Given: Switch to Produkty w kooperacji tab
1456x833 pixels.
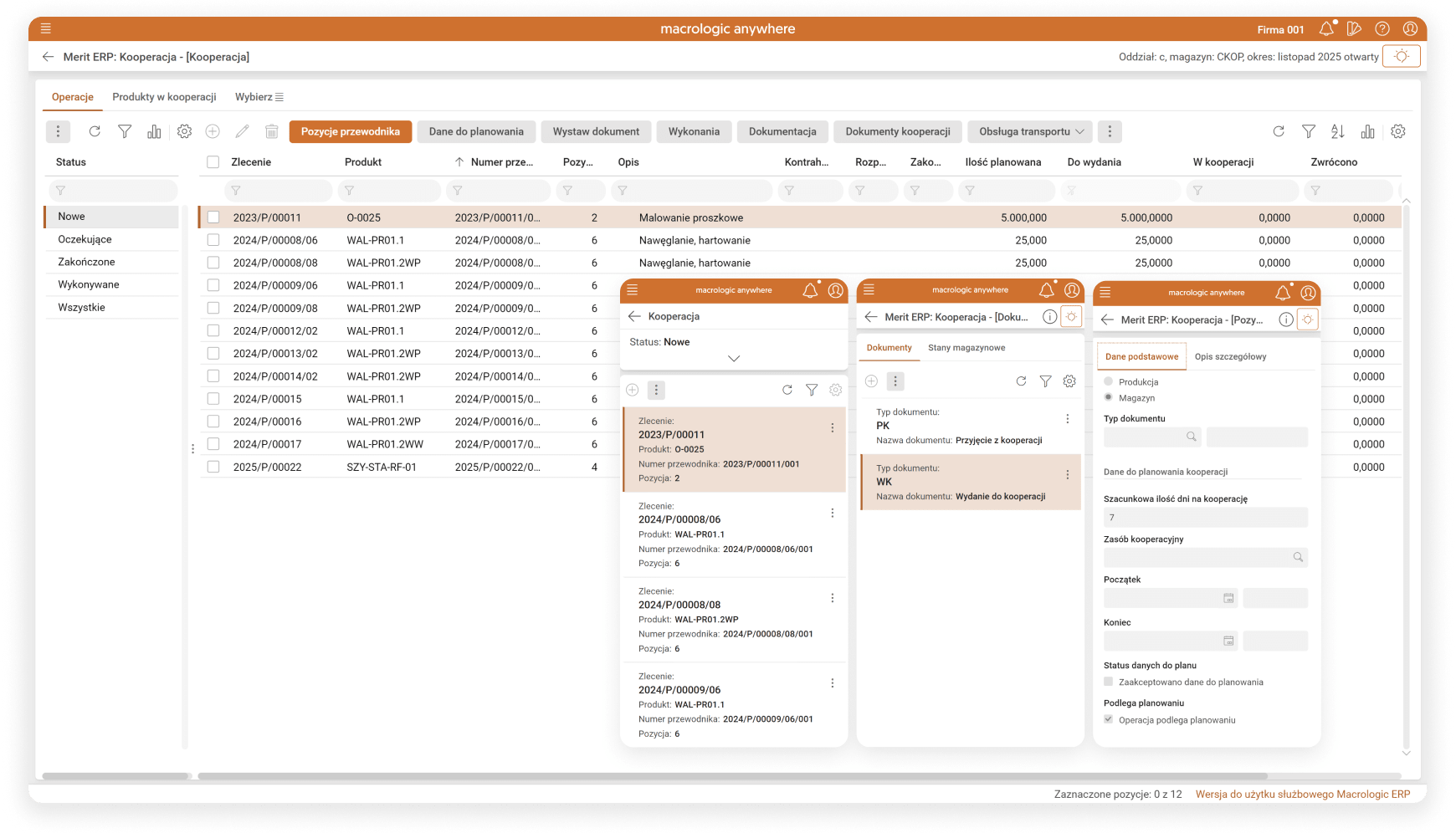Looking at the screenshot, I should click(164, 97).
